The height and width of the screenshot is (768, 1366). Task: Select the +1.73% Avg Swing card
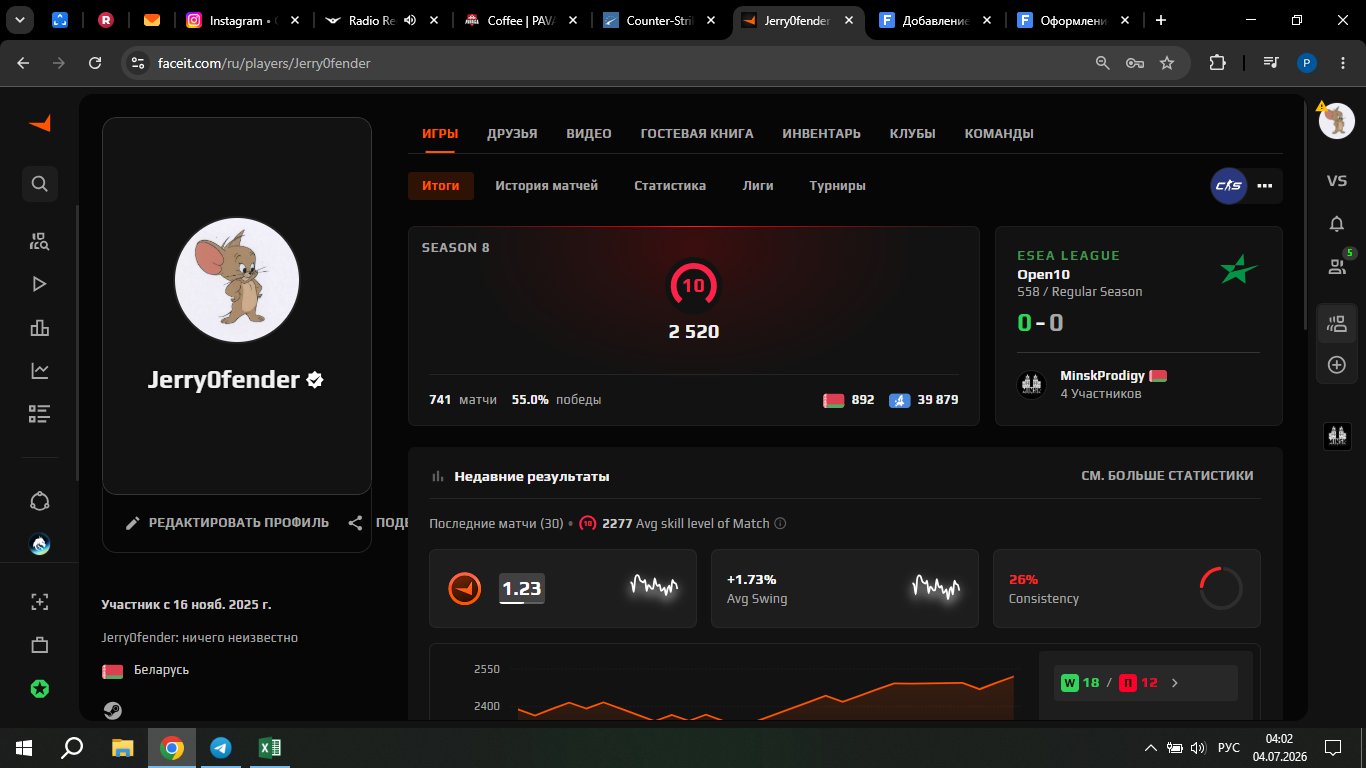tap(845, 588)
